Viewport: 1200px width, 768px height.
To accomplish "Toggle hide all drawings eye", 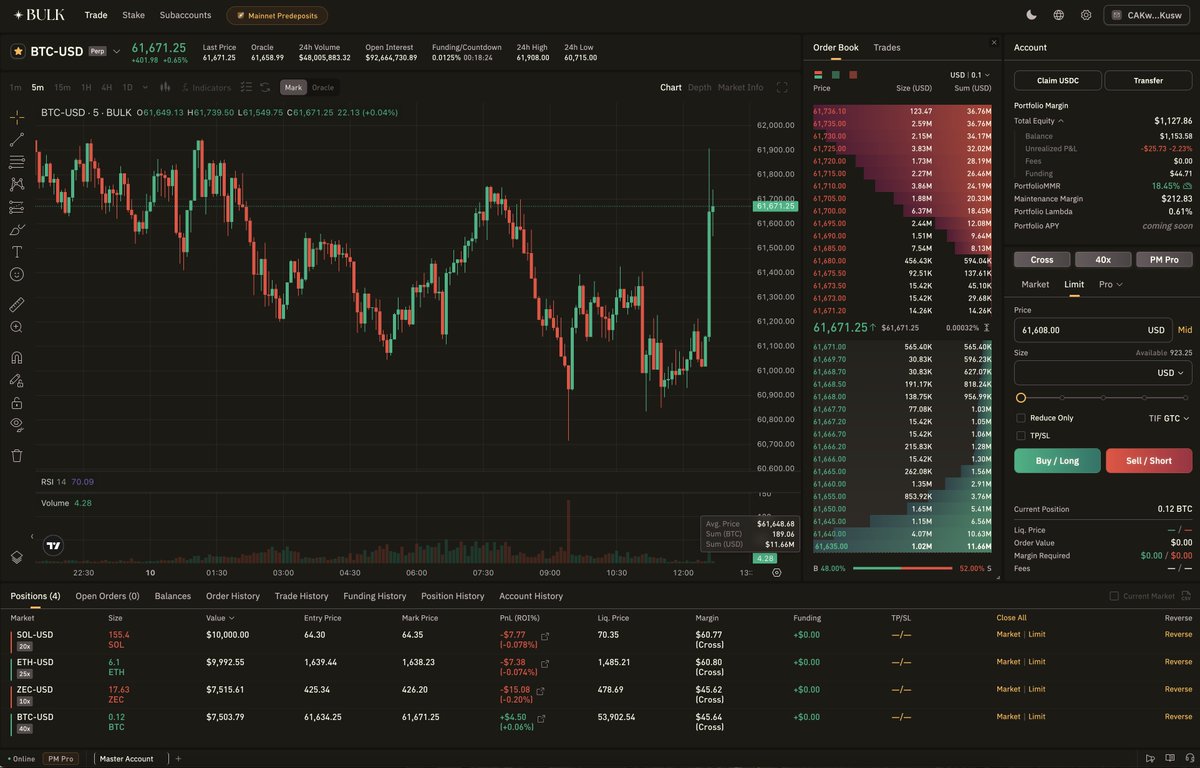I will pos(16,425).
